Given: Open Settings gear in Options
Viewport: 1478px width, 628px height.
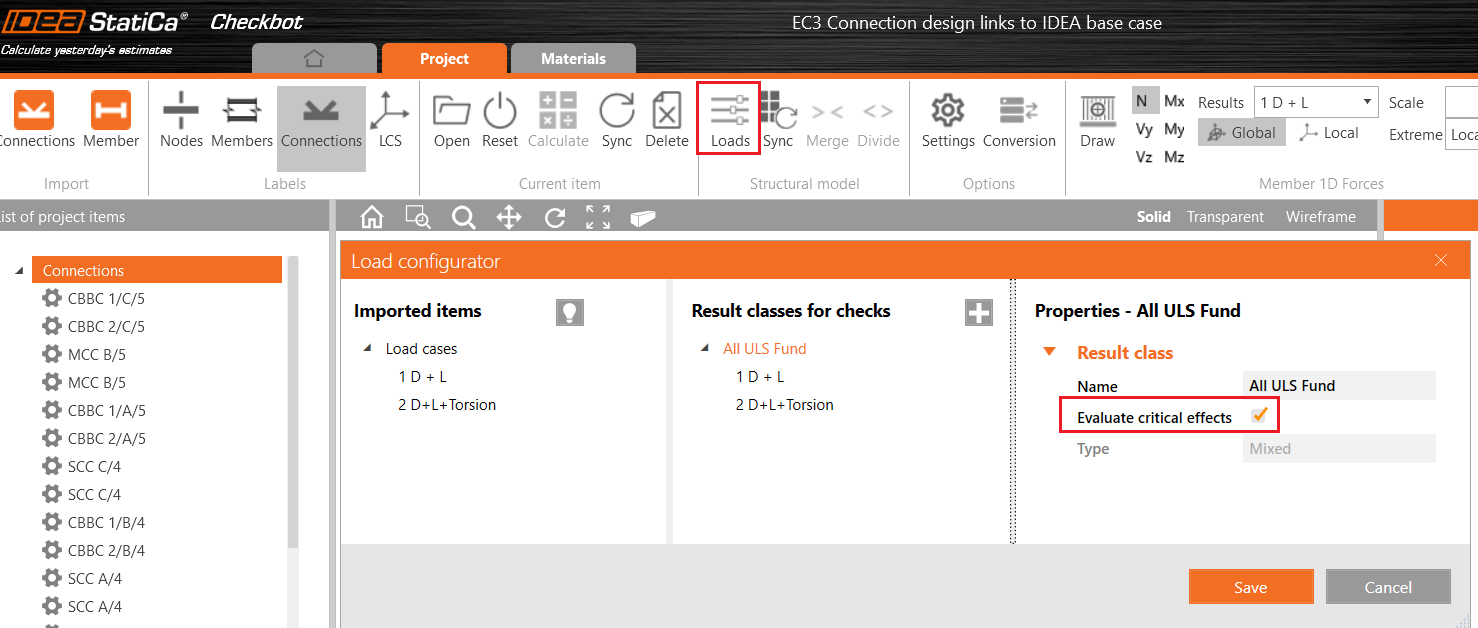Looking at the screenshot, I should point(947,120).
